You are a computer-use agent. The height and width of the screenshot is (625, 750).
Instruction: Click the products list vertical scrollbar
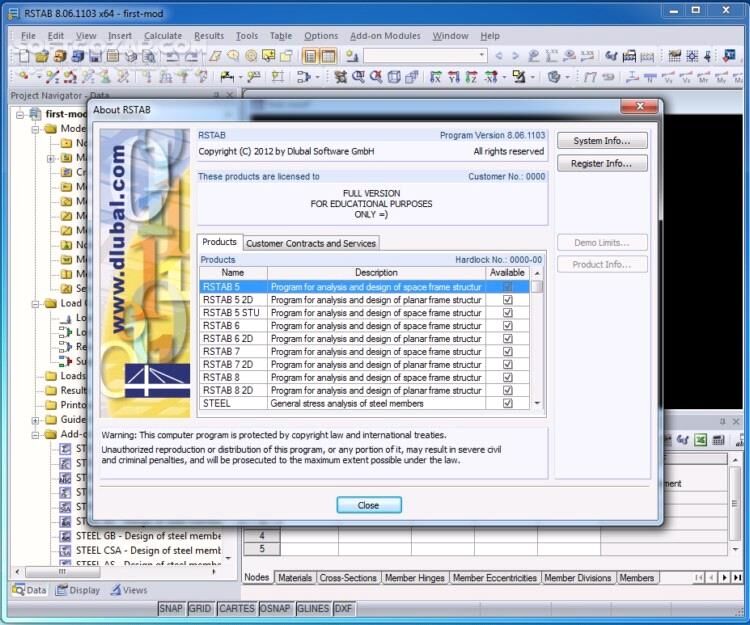(538, 345)
